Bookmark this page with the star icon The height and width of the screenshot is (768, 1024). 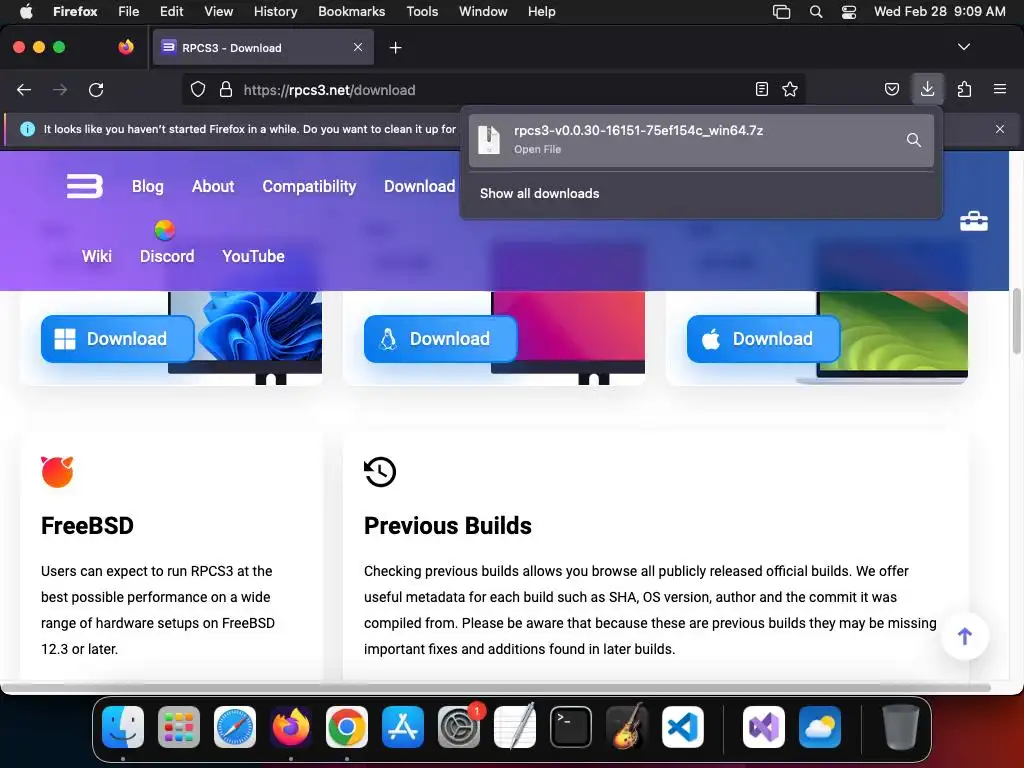[x=790, y=89]
